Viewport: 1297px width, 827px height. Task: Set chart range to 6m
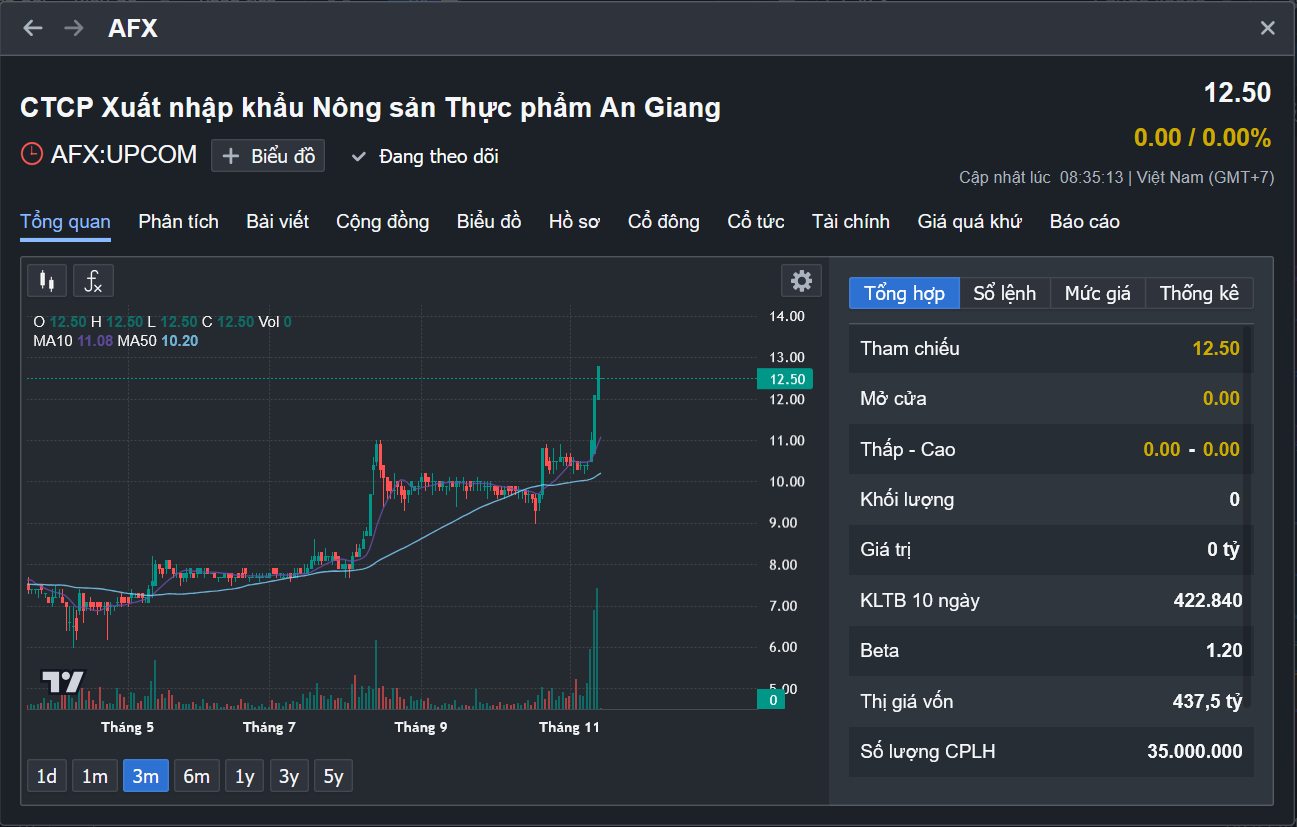197,776
